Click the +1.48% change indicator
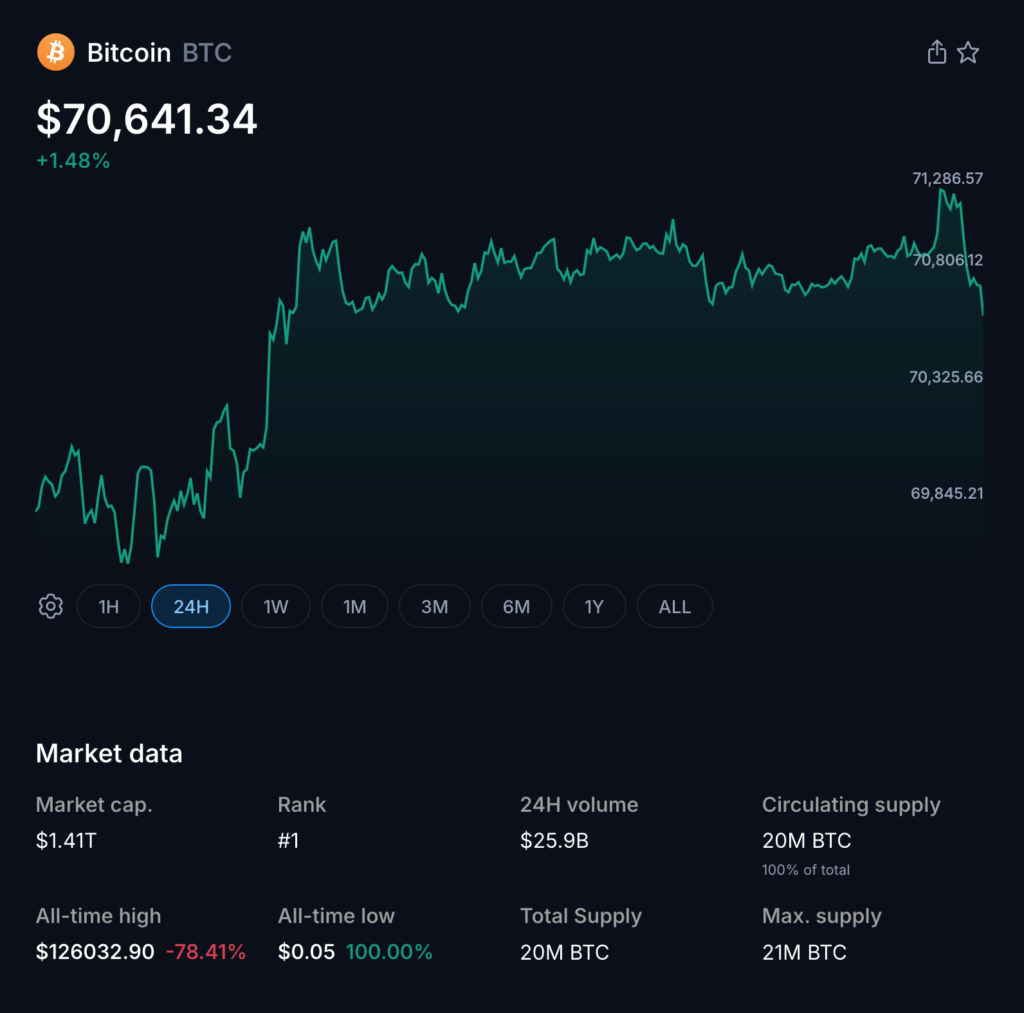 pos(72,160)
